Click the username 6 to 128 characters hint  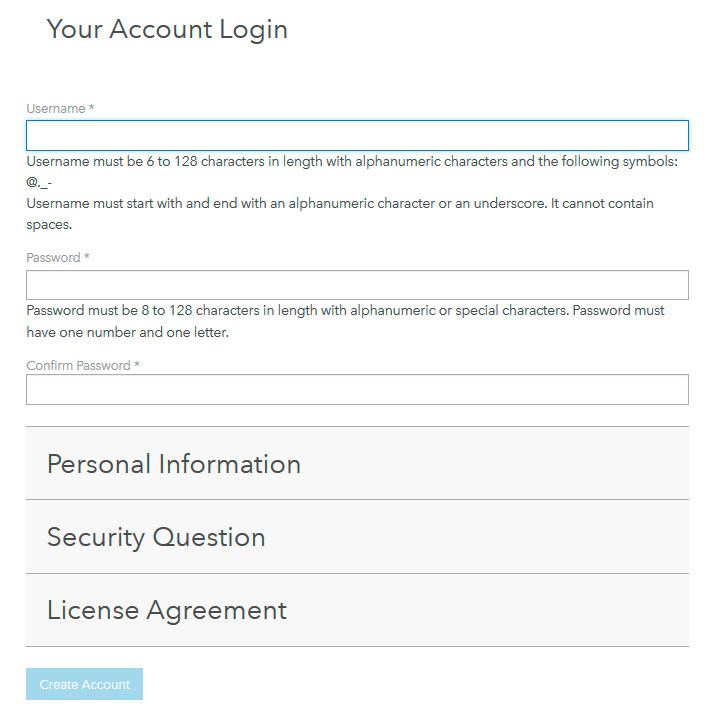point(352,161)
